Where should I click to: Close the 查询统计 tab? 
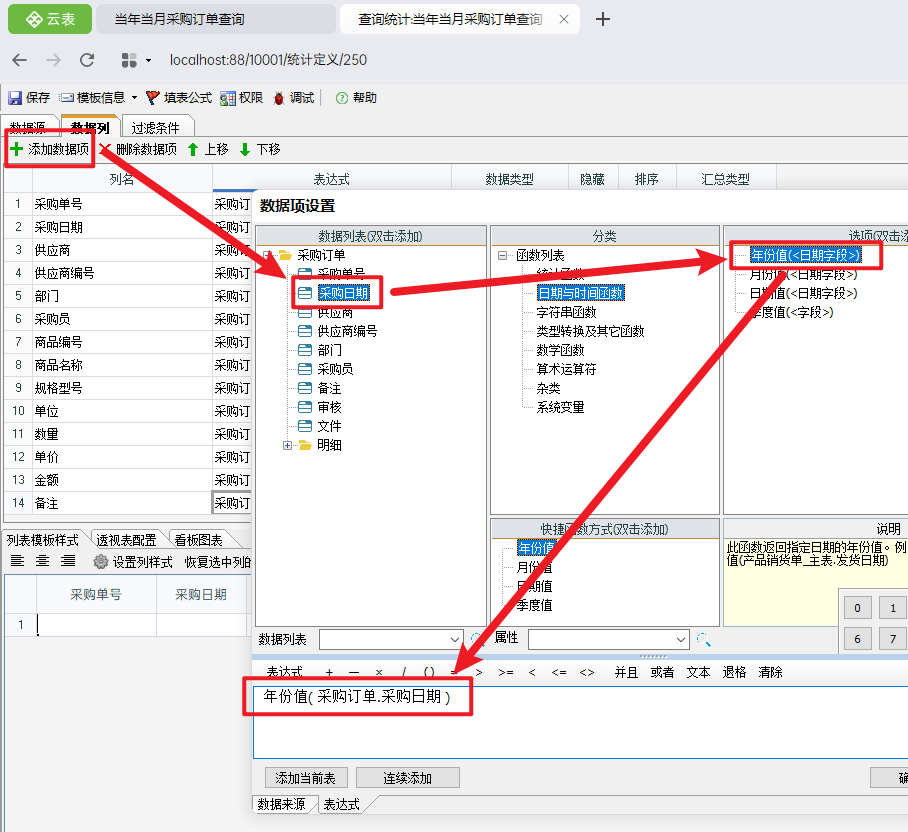click(563, 19)
